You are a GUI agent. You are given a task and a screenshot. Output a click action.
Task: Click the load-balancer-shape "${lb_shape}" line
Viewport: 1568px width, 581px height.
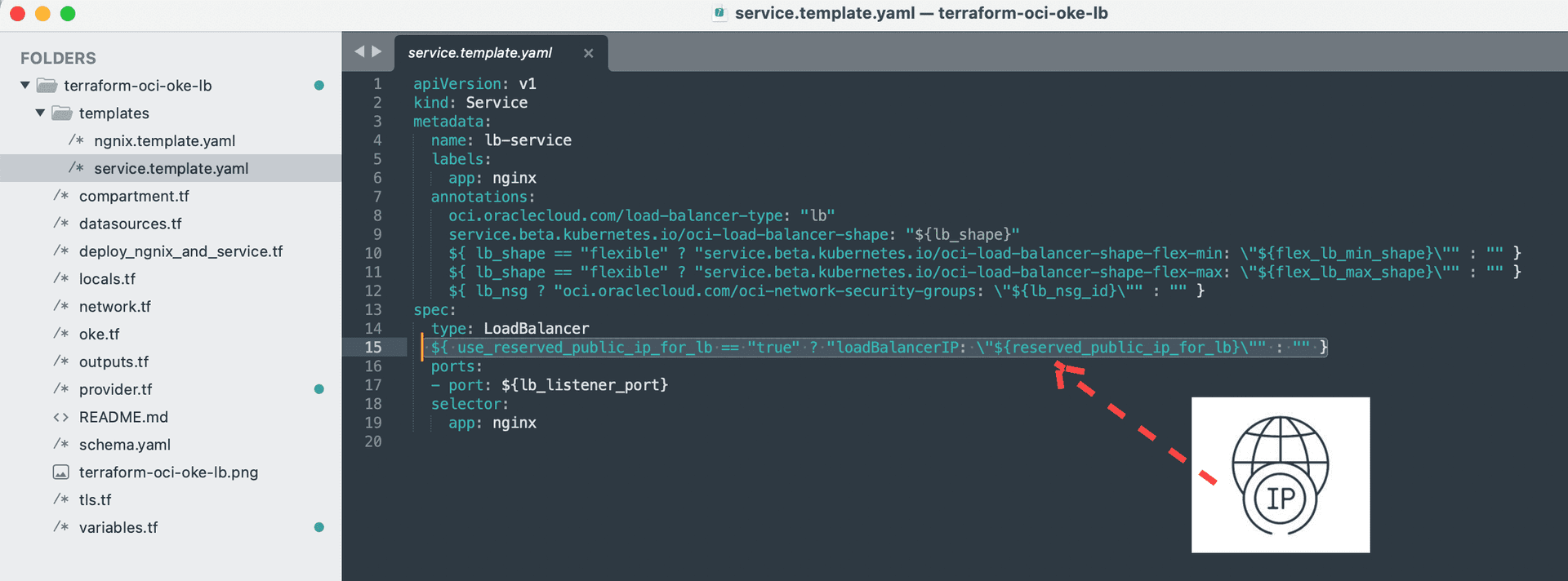734,234
